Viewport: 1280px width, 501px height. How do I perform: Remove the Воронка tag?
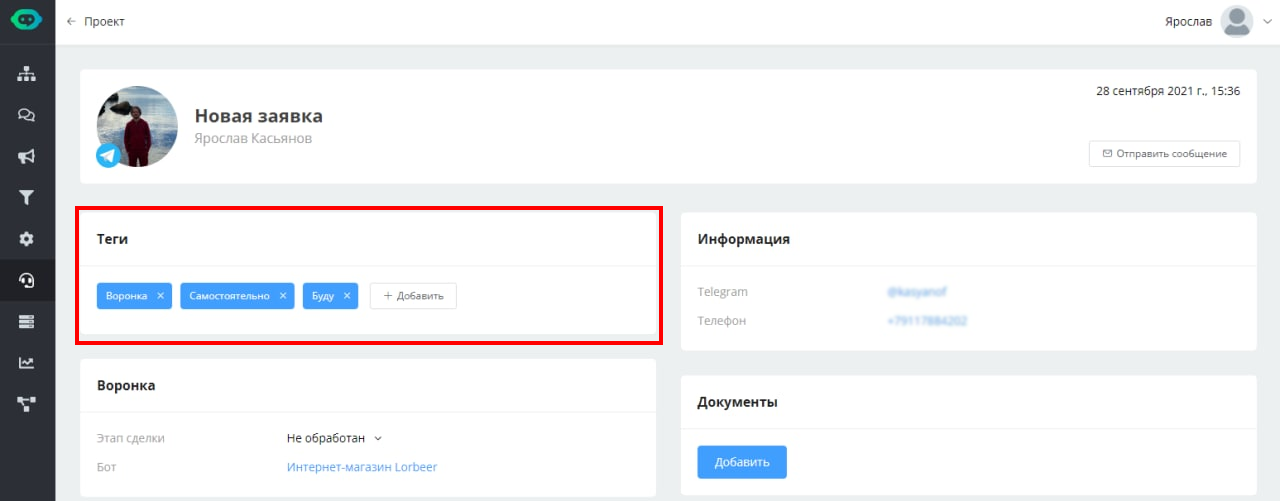[161, 296]
